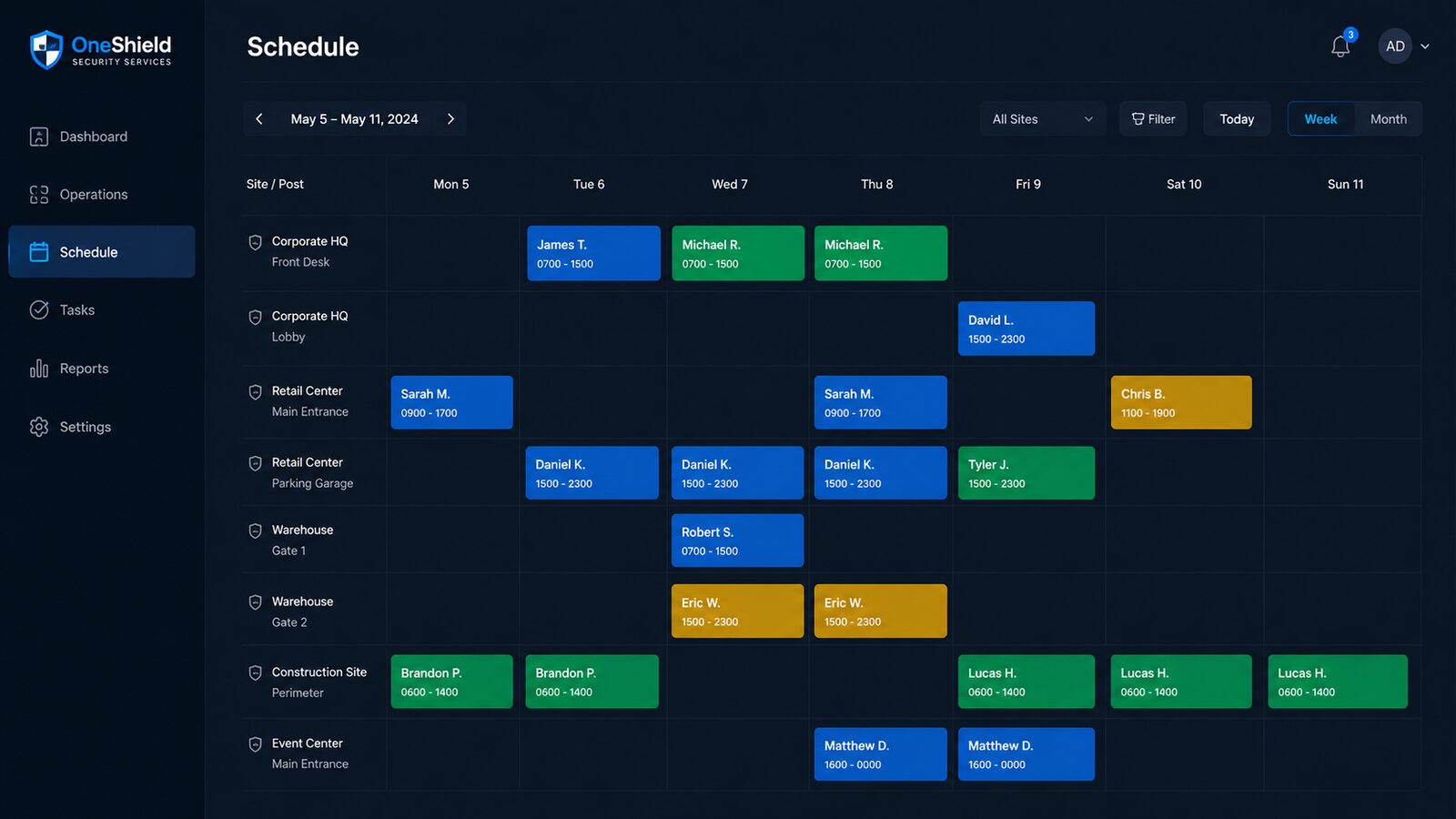The image size is (1456, 819).
Task: Select Corporate HQ Lobby row label
Action: [309, 327]
